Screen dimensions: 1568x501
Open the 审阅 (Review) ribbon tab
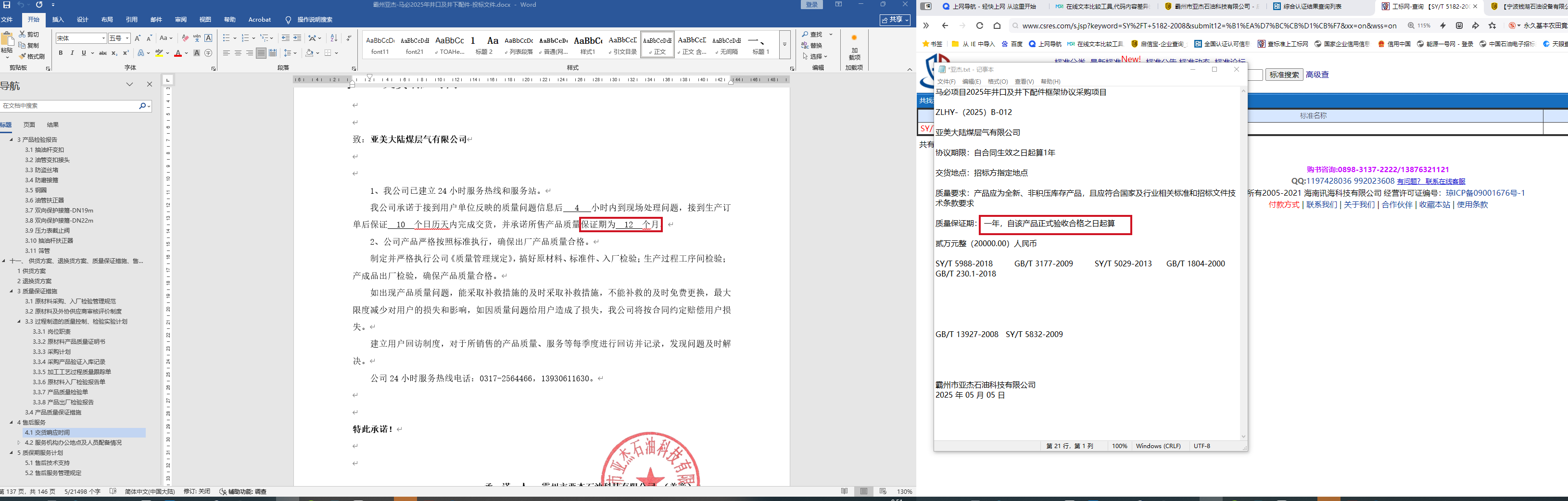(181, 20)
